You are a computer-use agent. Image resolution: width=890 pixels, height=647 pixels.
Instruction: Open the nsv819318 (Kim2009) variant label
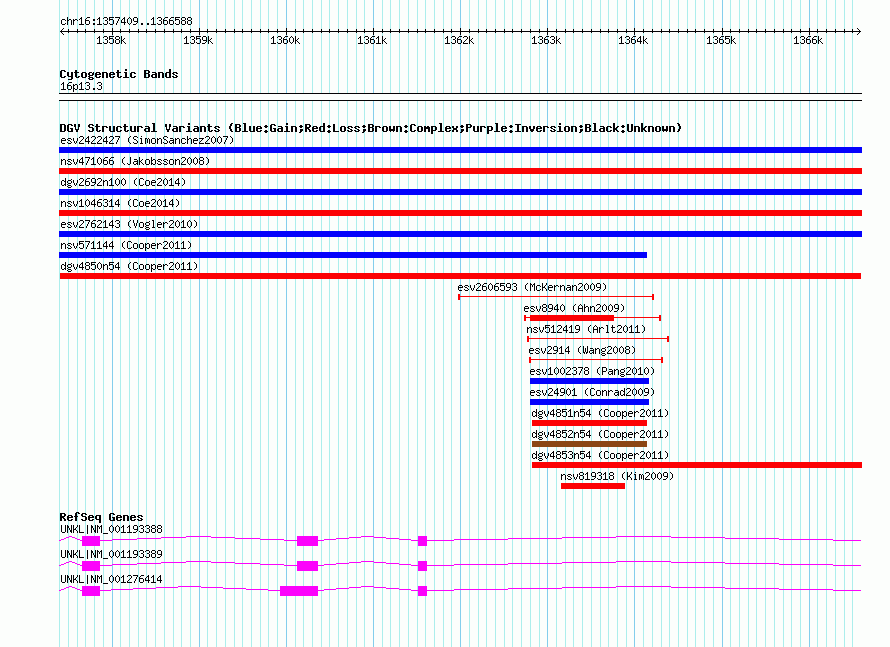617,476
